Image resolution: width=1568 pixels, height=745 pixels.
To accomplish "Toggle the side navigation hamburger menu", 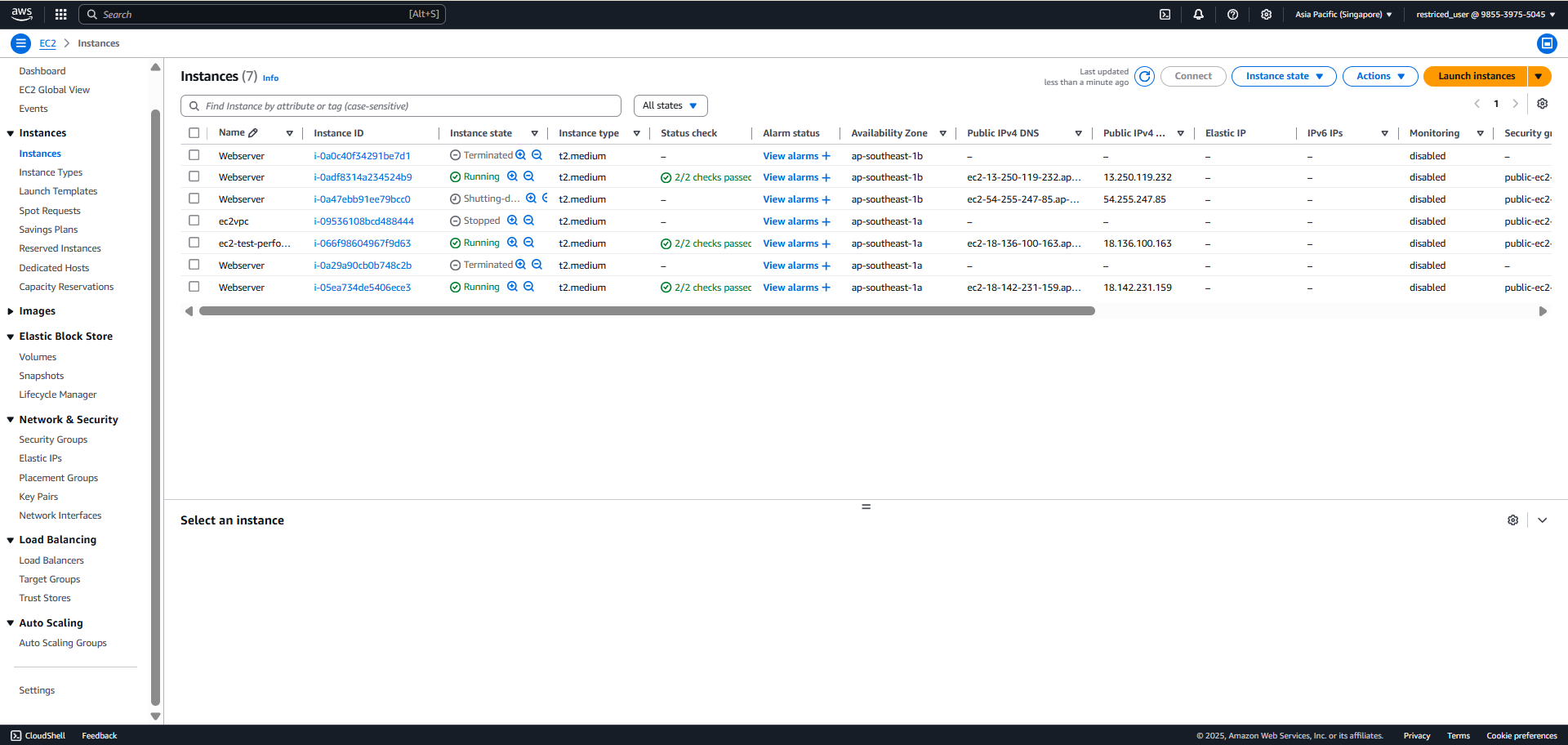I will 21,43.
